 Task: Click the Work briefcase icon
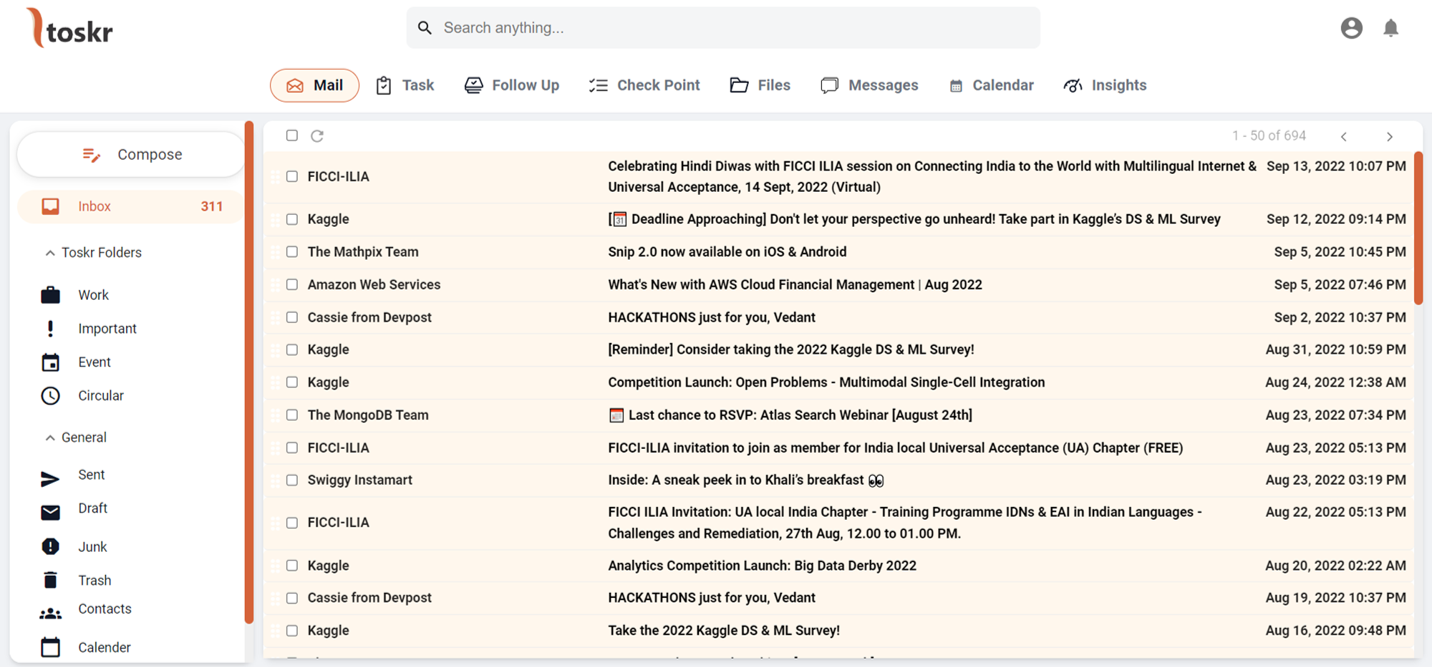click(50, 295)
